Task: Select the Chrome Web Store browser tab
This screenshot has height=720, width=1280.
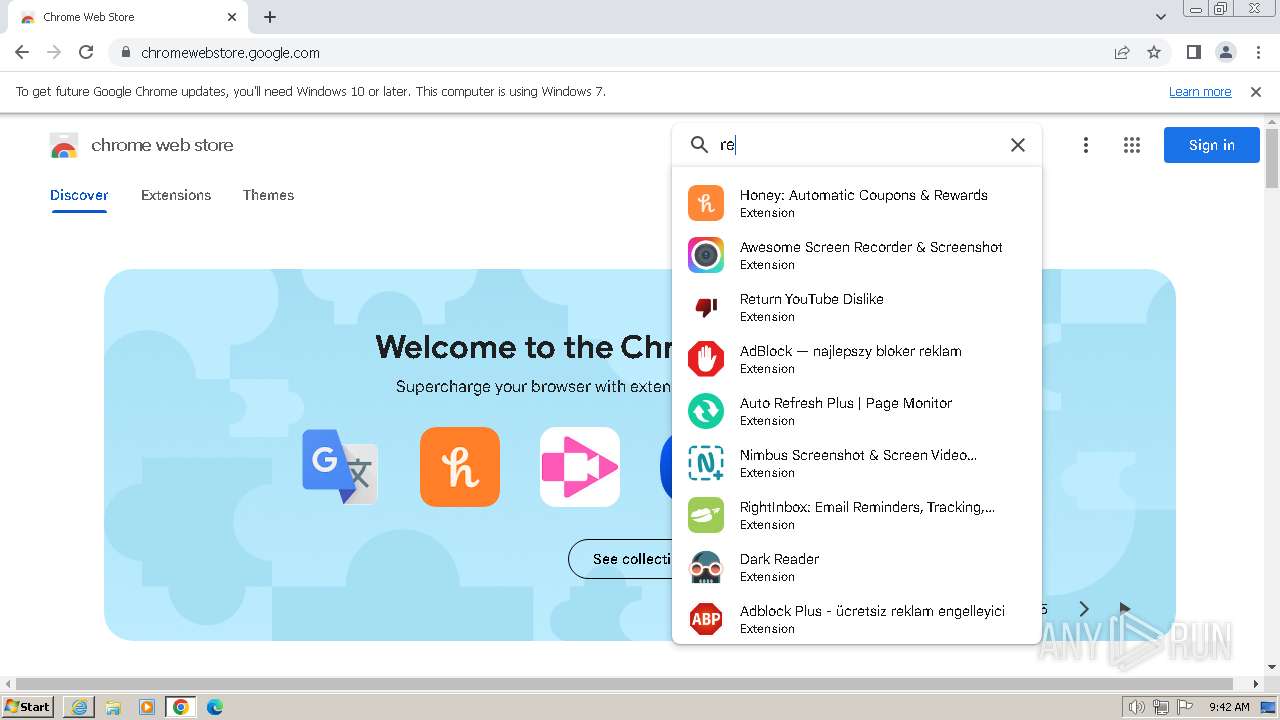Action: tap(128, 17)
